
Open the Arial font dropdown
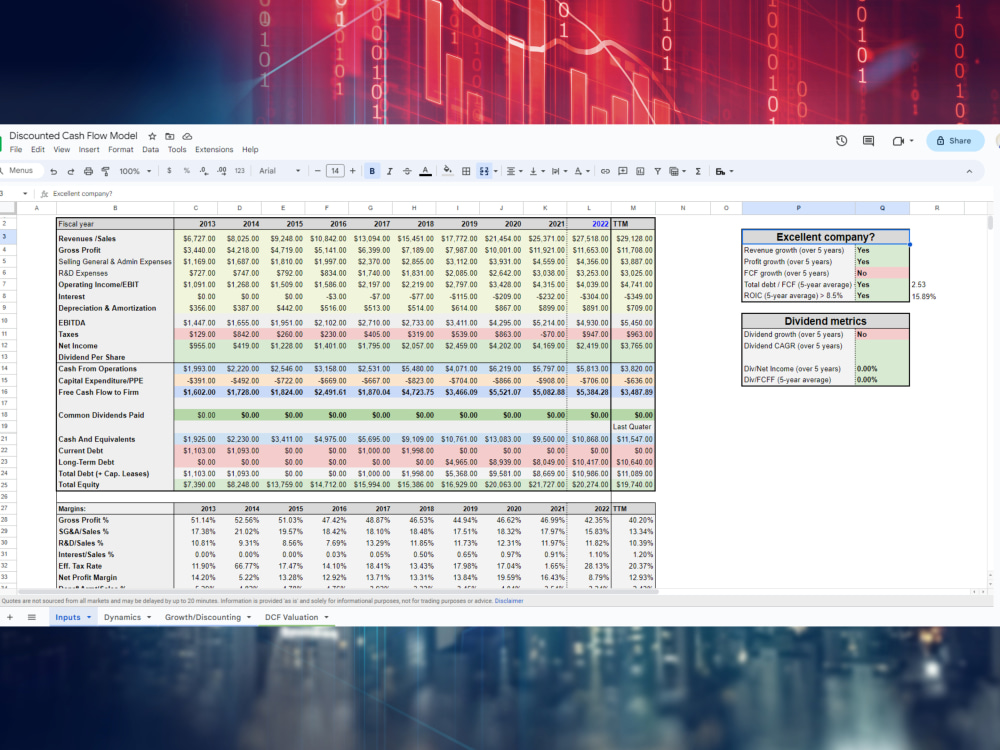279,171
